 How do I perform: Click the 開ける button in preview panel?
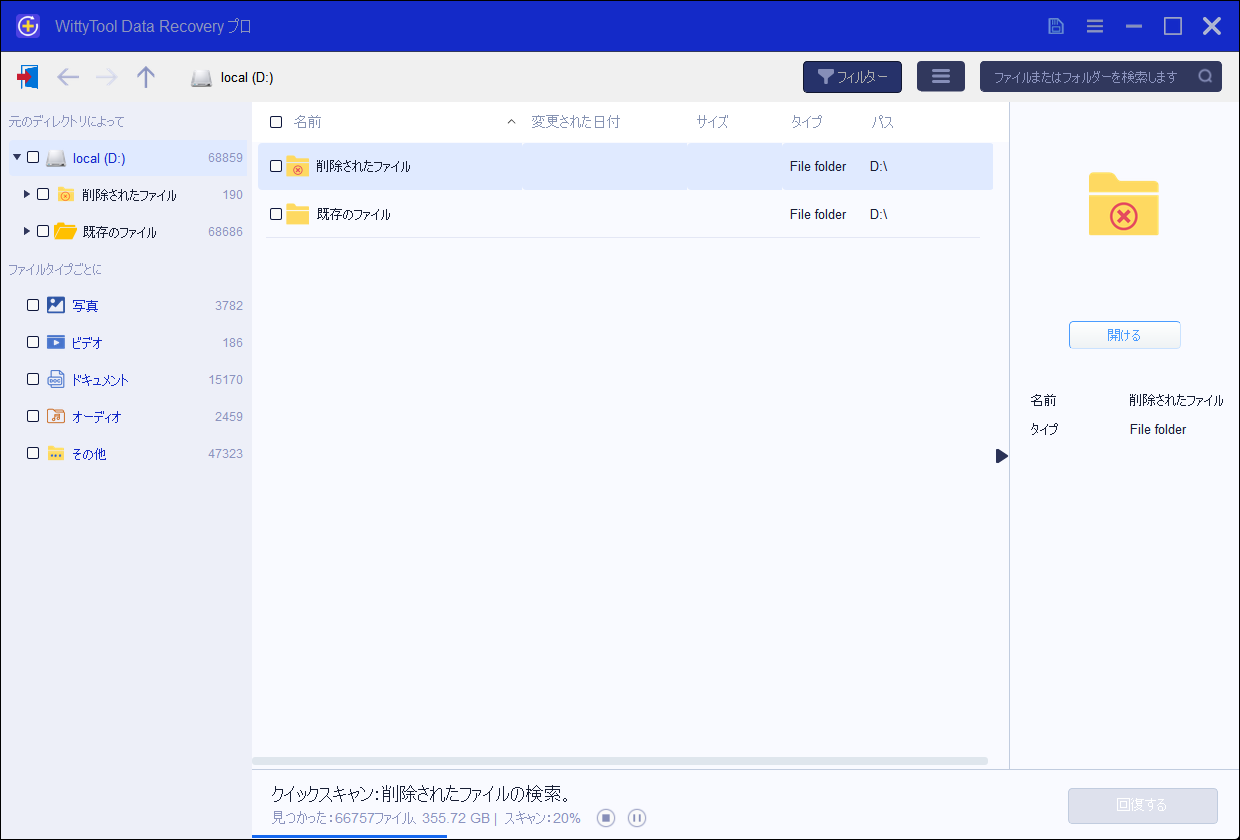coord(1124,335)
